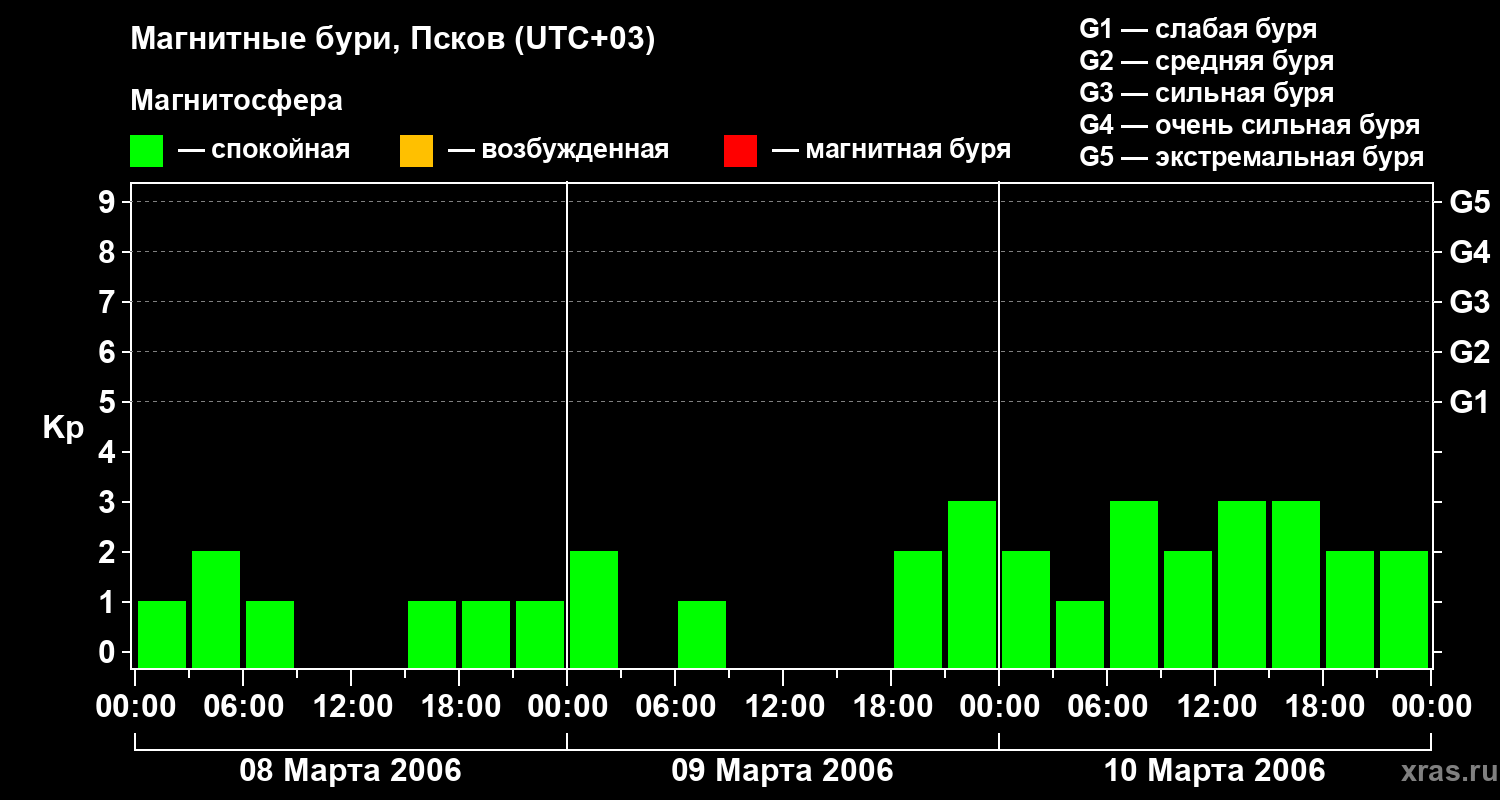
Task: Click the green 'спокойная' legend swatch
Action: (x=146, y=151)
